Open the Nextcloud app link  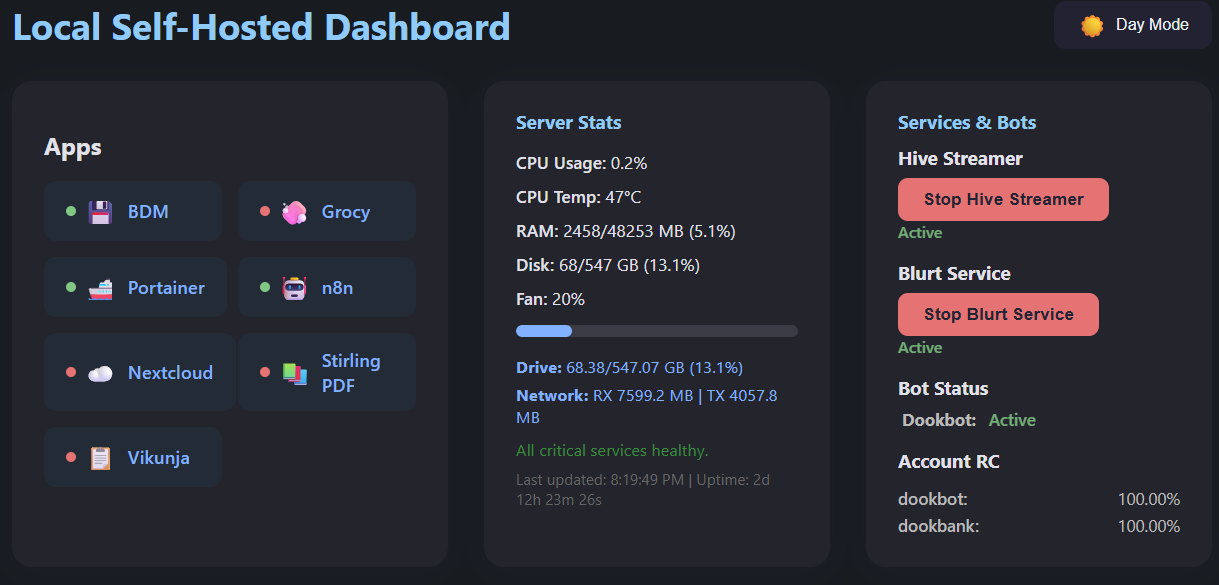click(x=170, y=373)
